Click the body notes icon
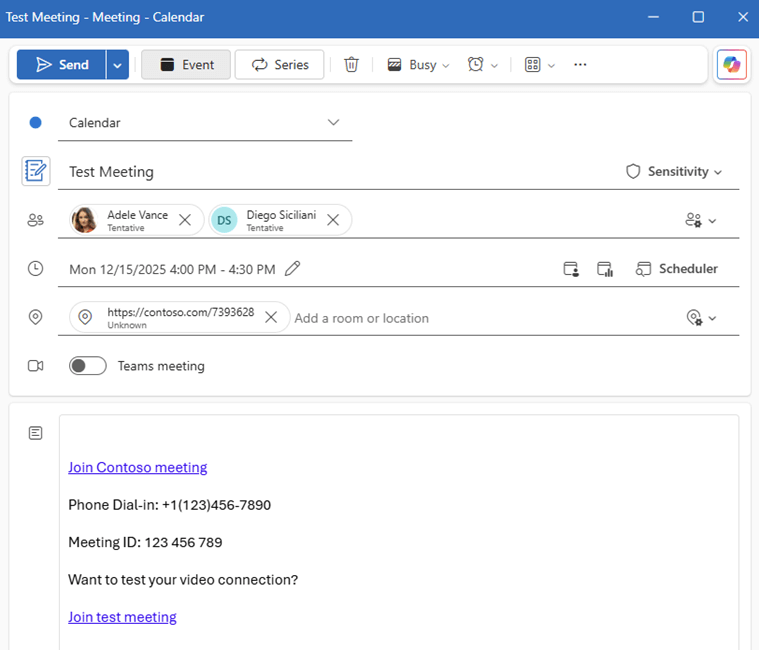Image resolution: width=759 pixels, height=650 pixels. [x=35, y=433]
